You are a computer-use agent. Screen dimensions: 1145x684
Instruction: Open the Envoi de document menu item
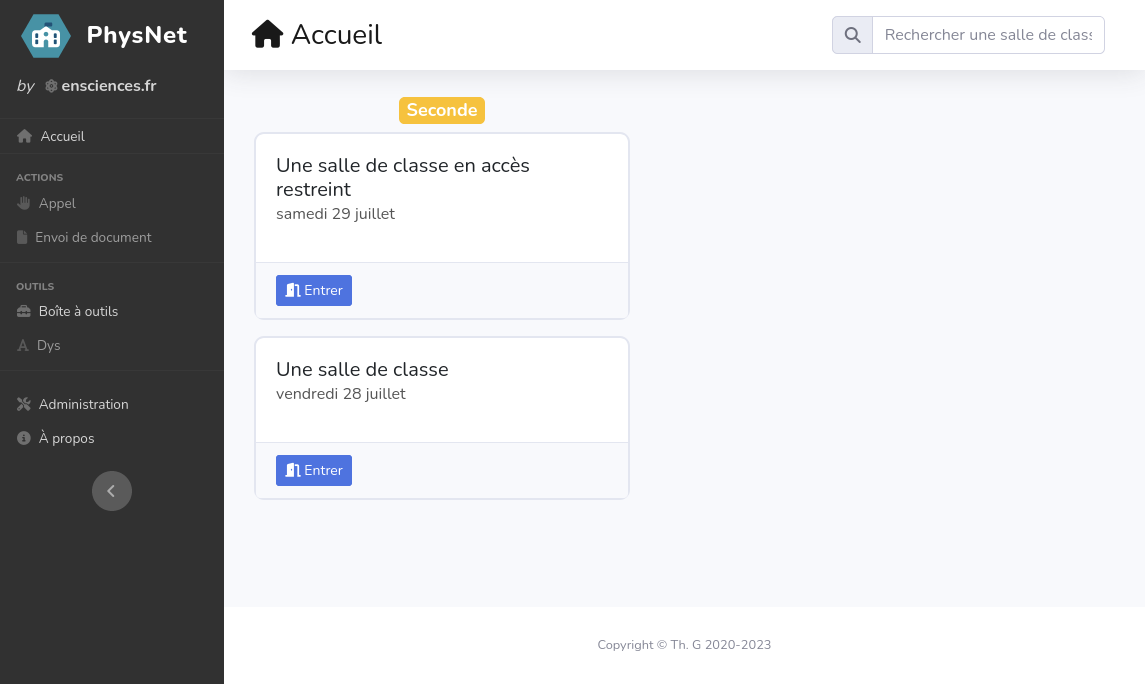93,237
